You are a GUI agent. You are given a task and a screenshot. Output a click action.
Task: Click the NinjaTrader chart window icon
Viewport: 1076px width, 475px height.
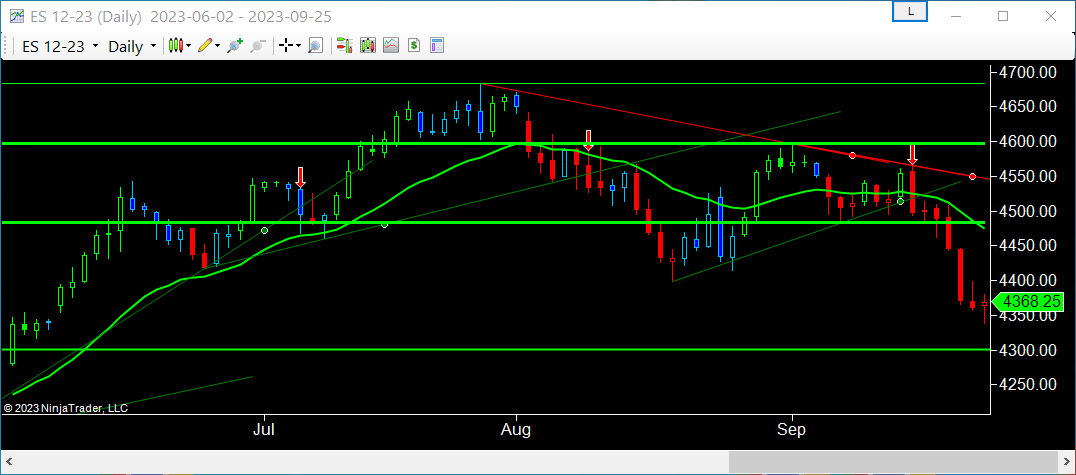tap(16, 16)
